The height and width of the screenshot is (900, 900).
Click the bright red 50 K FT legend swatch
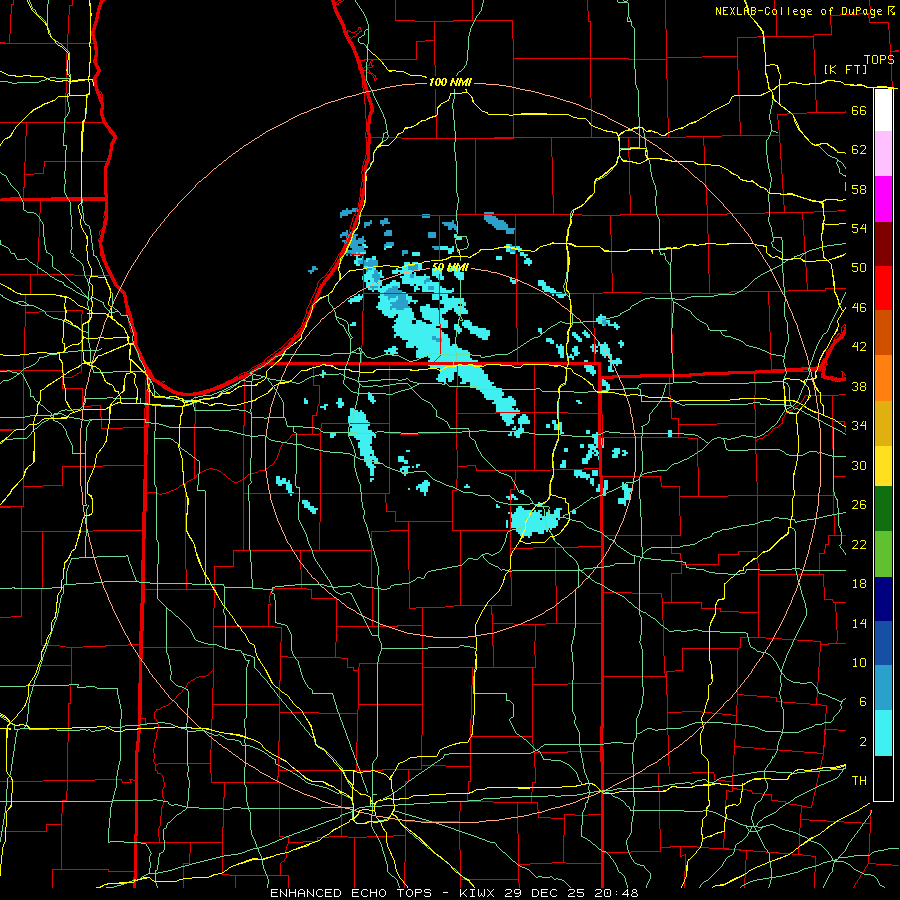pyautogui.click(x=883, y=288)
